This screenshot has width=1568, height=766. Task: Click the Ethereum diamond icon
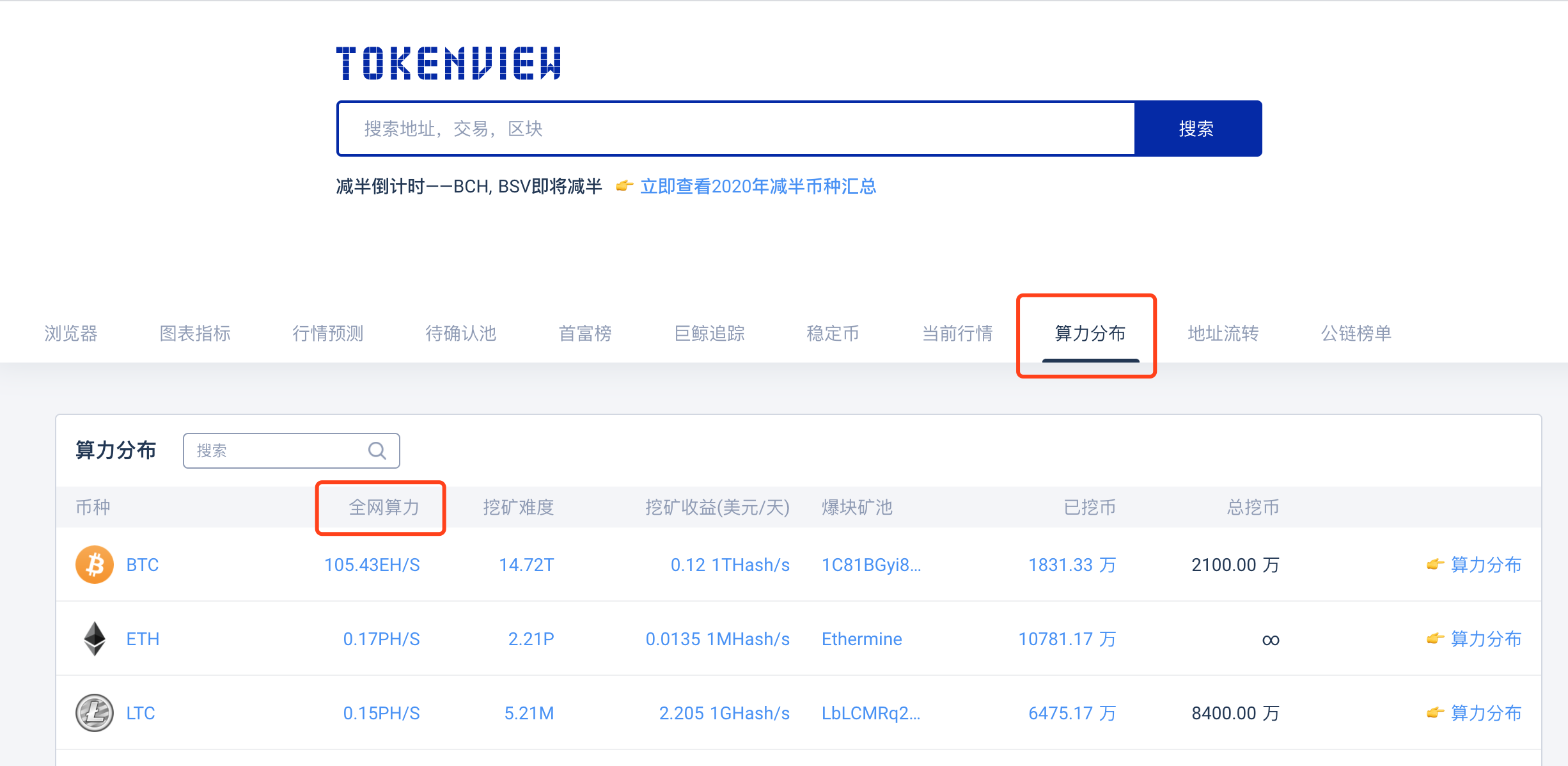pyautogui.click(x=95, y=639)
